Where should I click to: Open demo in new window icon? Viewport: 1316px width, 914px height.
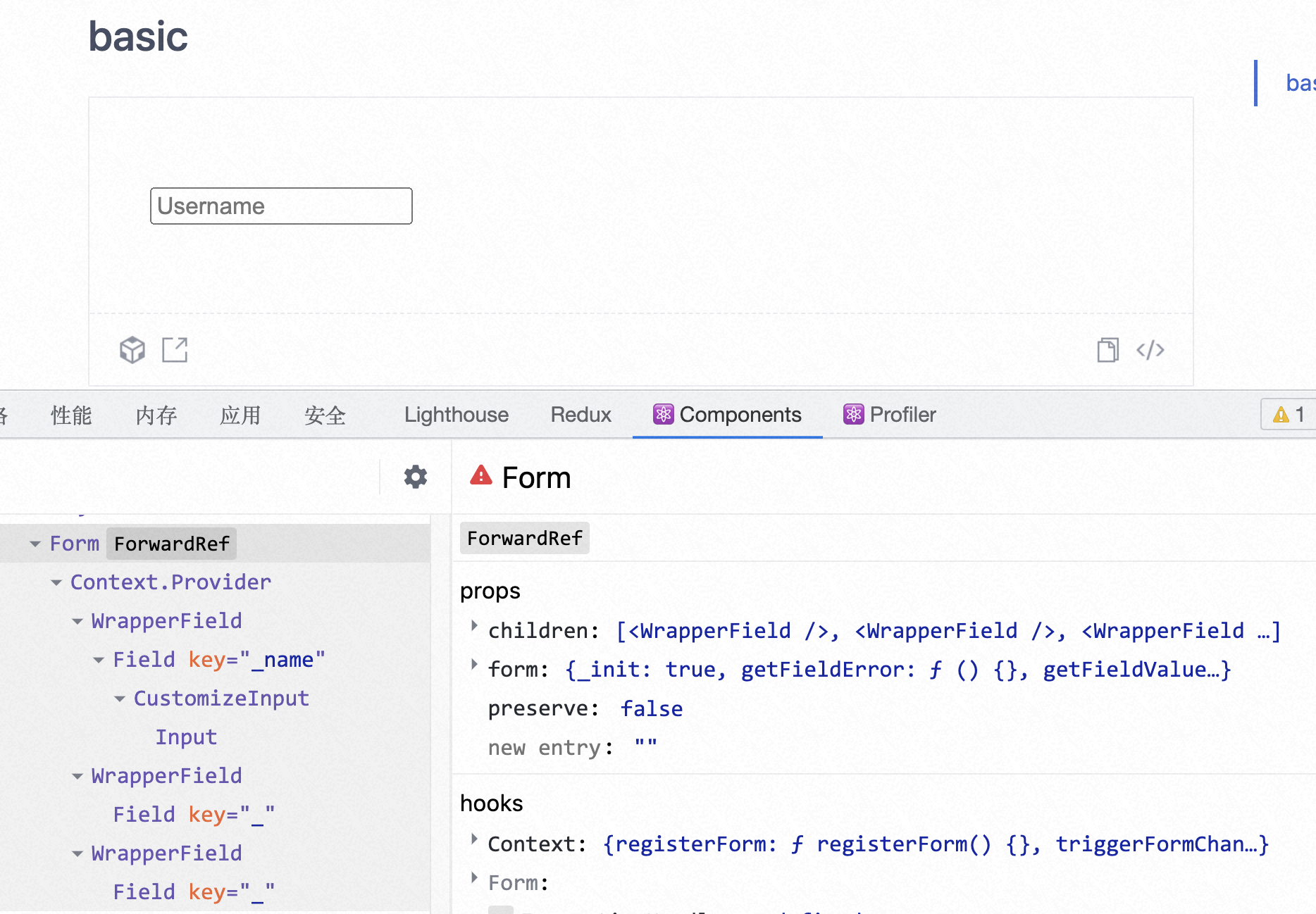(x=175, y=349)
